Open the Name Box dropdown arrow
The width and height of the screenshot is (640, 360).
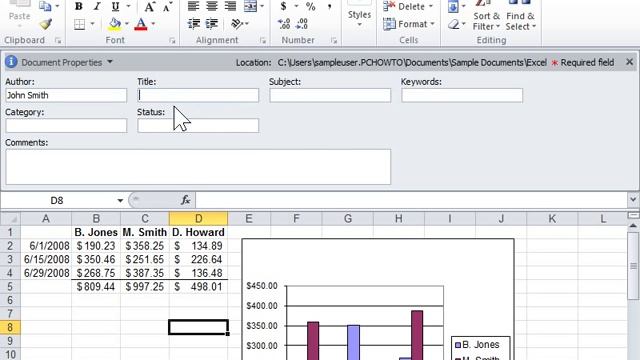[x=120, y=200]
